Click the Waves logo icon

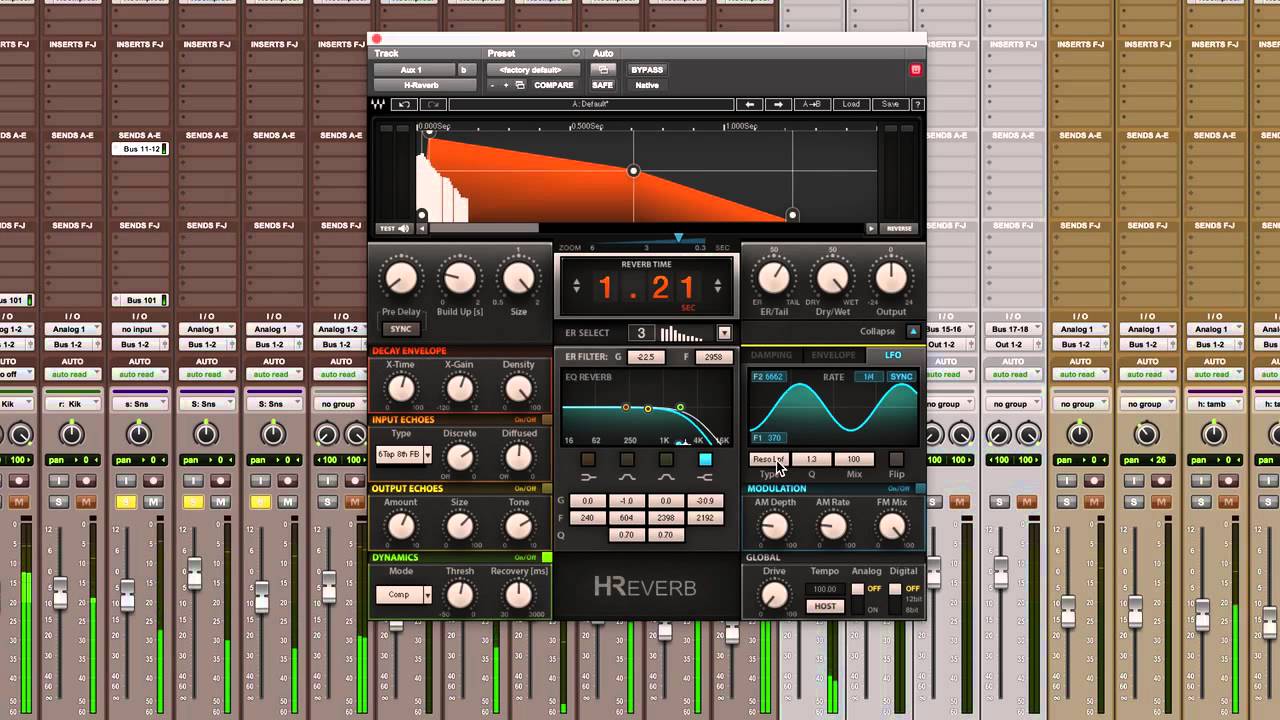pos(379,104)
